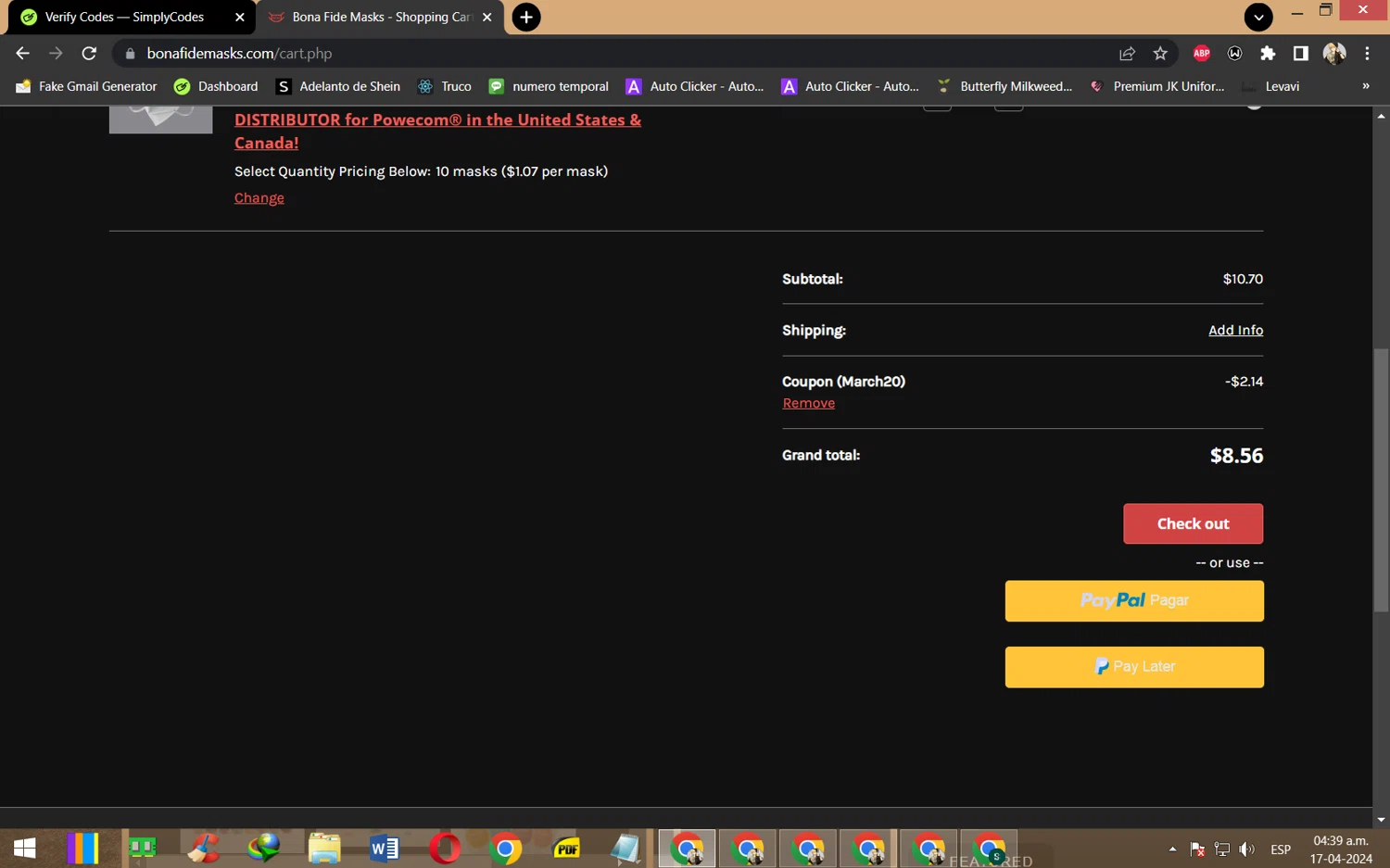Screen dimensions: 1390x868
Task: Open File Explorer from the taskbar
Action: coord(324,849)
